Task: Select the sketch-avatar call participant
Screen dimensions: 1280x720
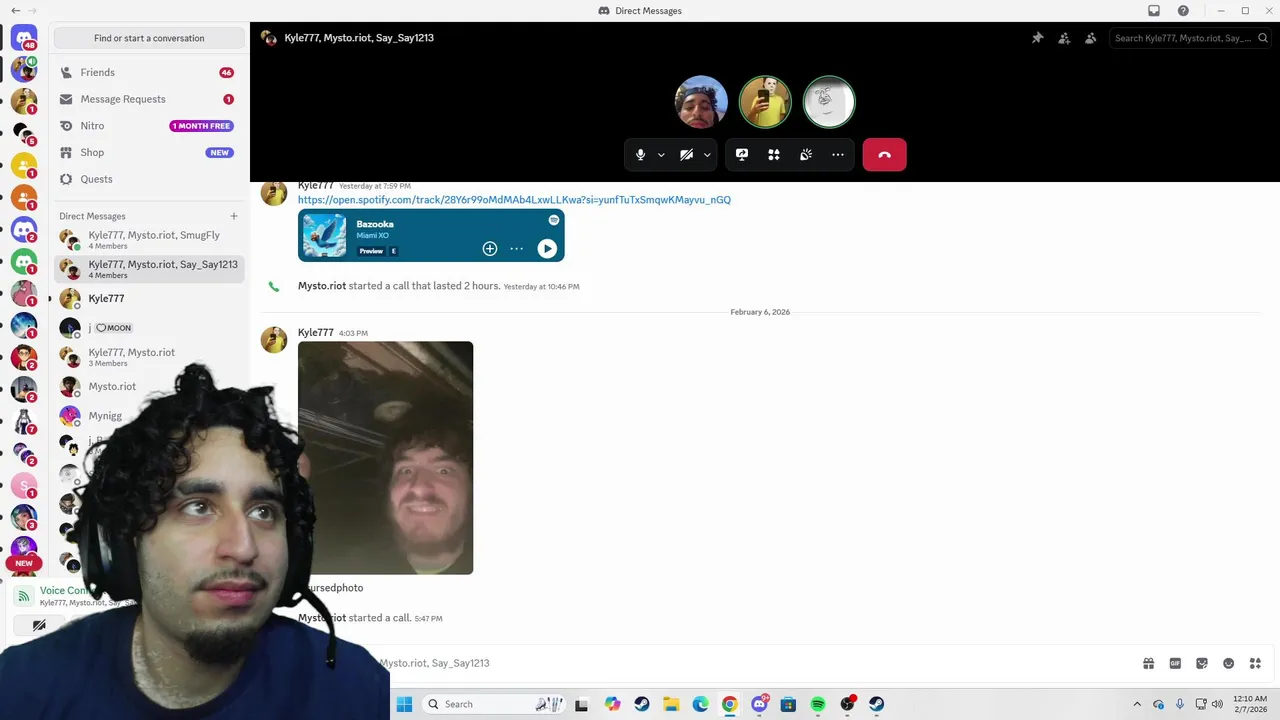Action: point(829,102)
